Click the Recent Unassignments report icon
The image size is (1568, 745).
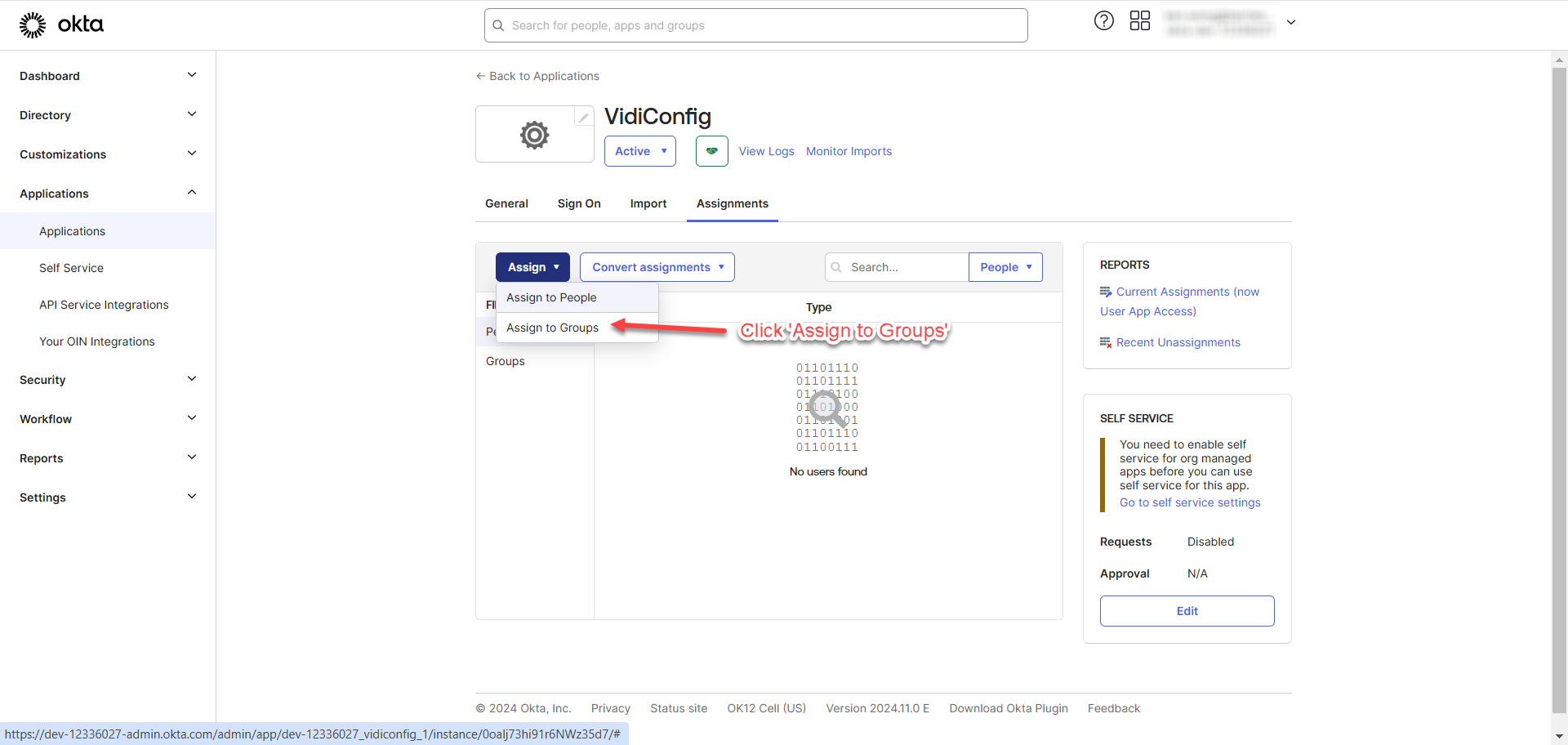pyautogui.click(x=1106, y=342)
